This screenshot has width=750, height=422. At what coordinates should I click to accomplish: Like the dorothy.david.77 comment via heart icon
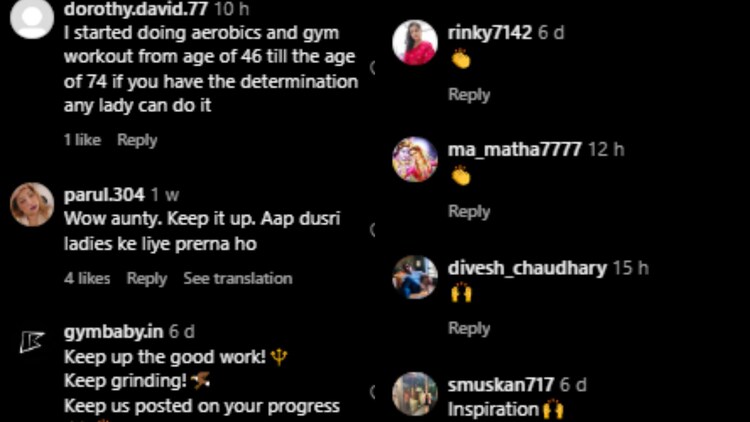click(x=372, y=68)
